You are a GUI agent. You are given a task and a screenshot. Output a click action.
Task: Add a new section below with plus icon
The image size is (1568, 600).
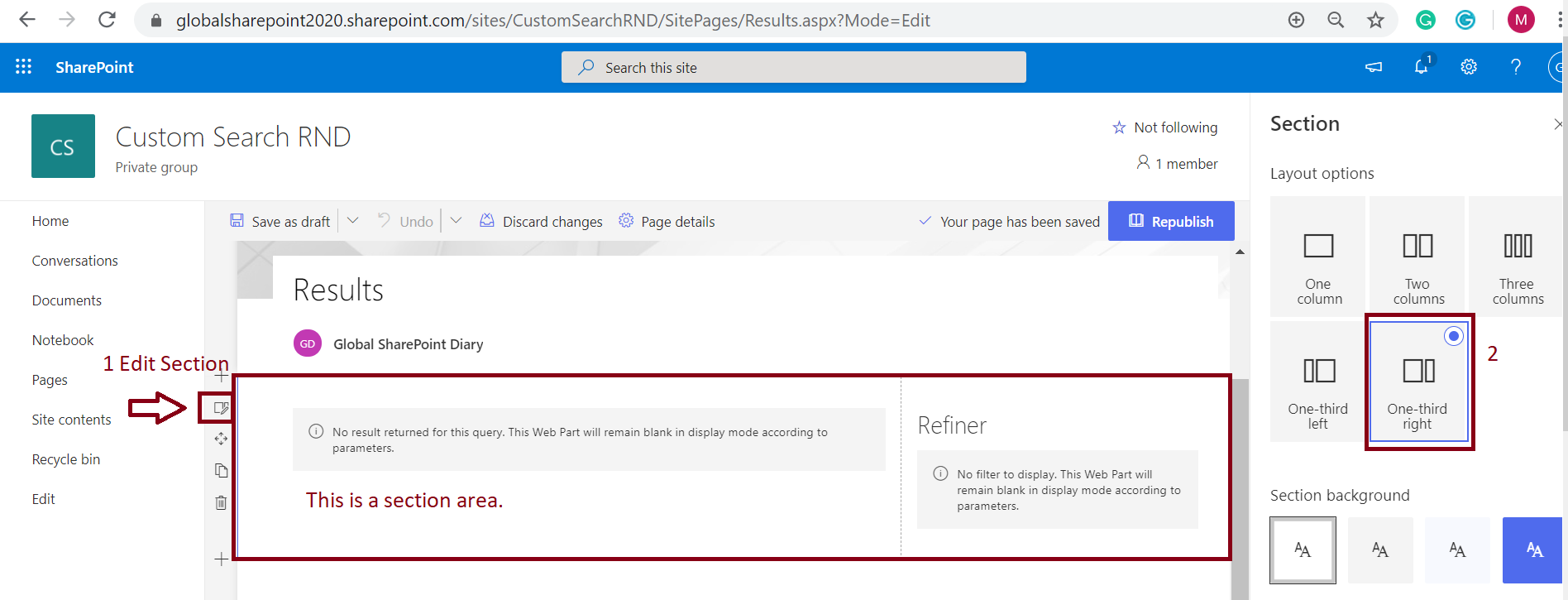[221, 559]
